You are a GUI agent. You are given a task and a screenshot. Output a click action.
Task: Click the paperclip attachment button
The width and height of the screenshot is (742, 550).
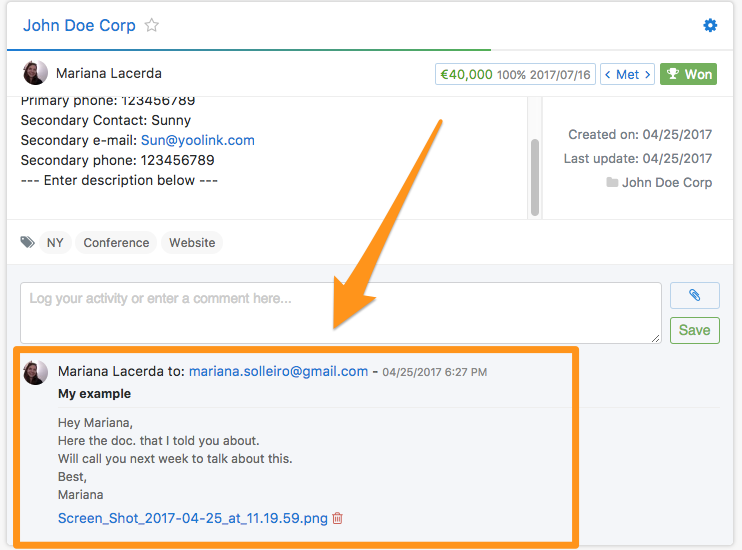click(x=694, y=296)
